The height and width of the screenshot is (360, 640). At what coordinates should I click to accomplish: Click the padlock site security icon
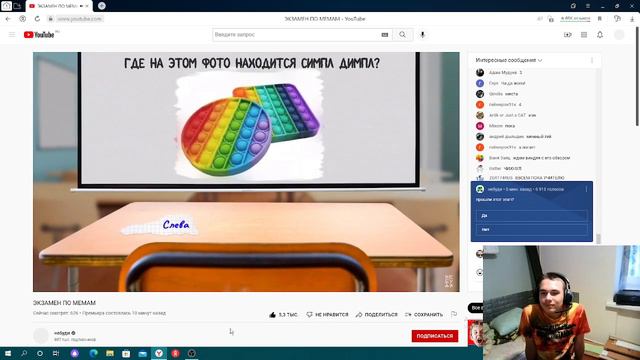click(51, 19)
